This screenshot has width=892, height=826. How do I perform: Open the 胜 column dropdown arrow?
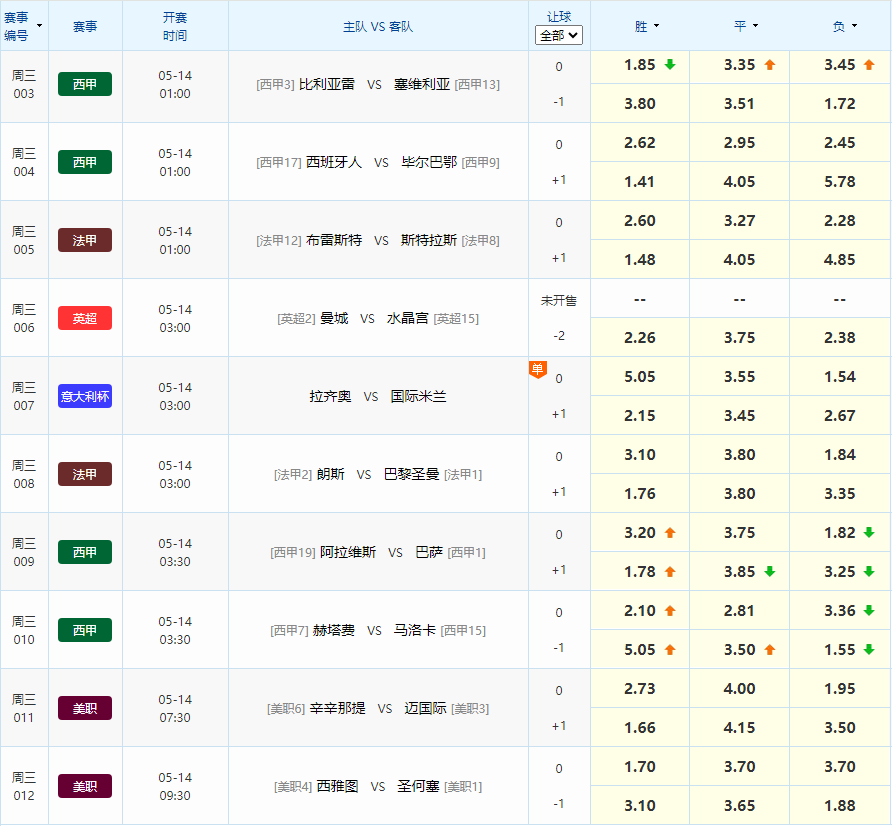tap(656, 26)
